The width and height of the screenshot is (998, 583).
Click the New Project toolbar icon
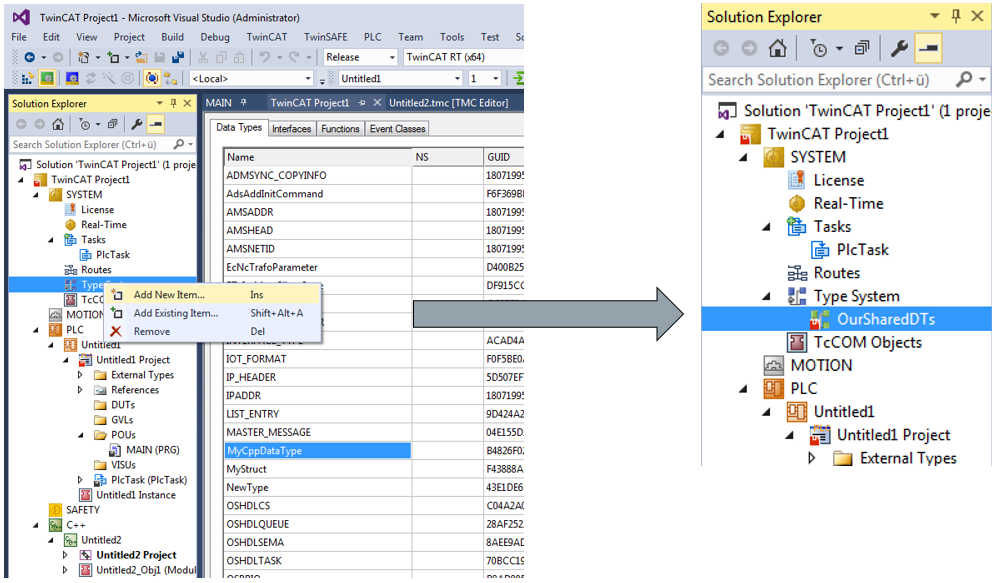coord(83,57)
